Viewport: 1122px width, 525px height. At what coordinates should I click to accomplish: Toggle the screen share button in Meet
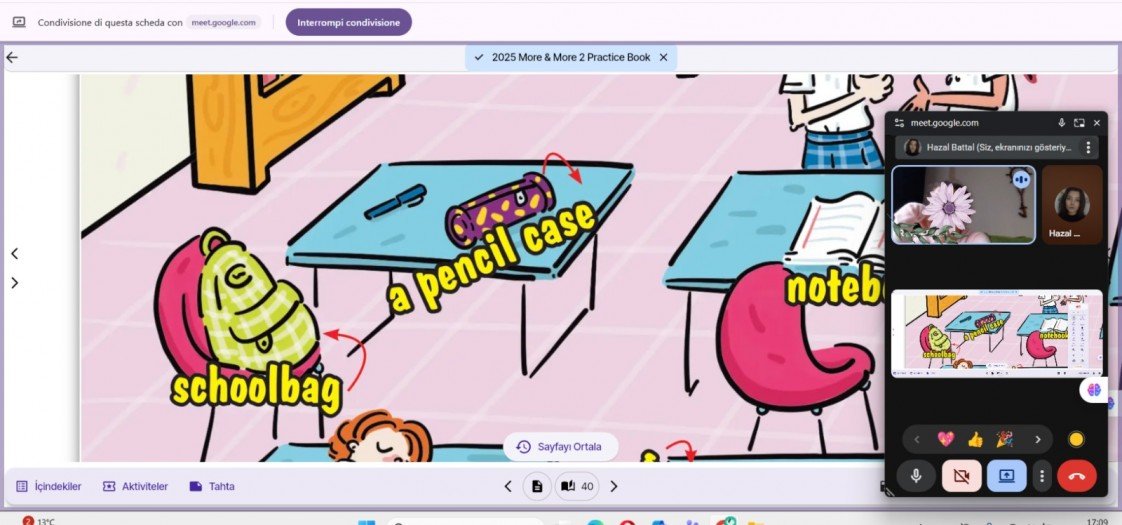tap(1006, 476)
